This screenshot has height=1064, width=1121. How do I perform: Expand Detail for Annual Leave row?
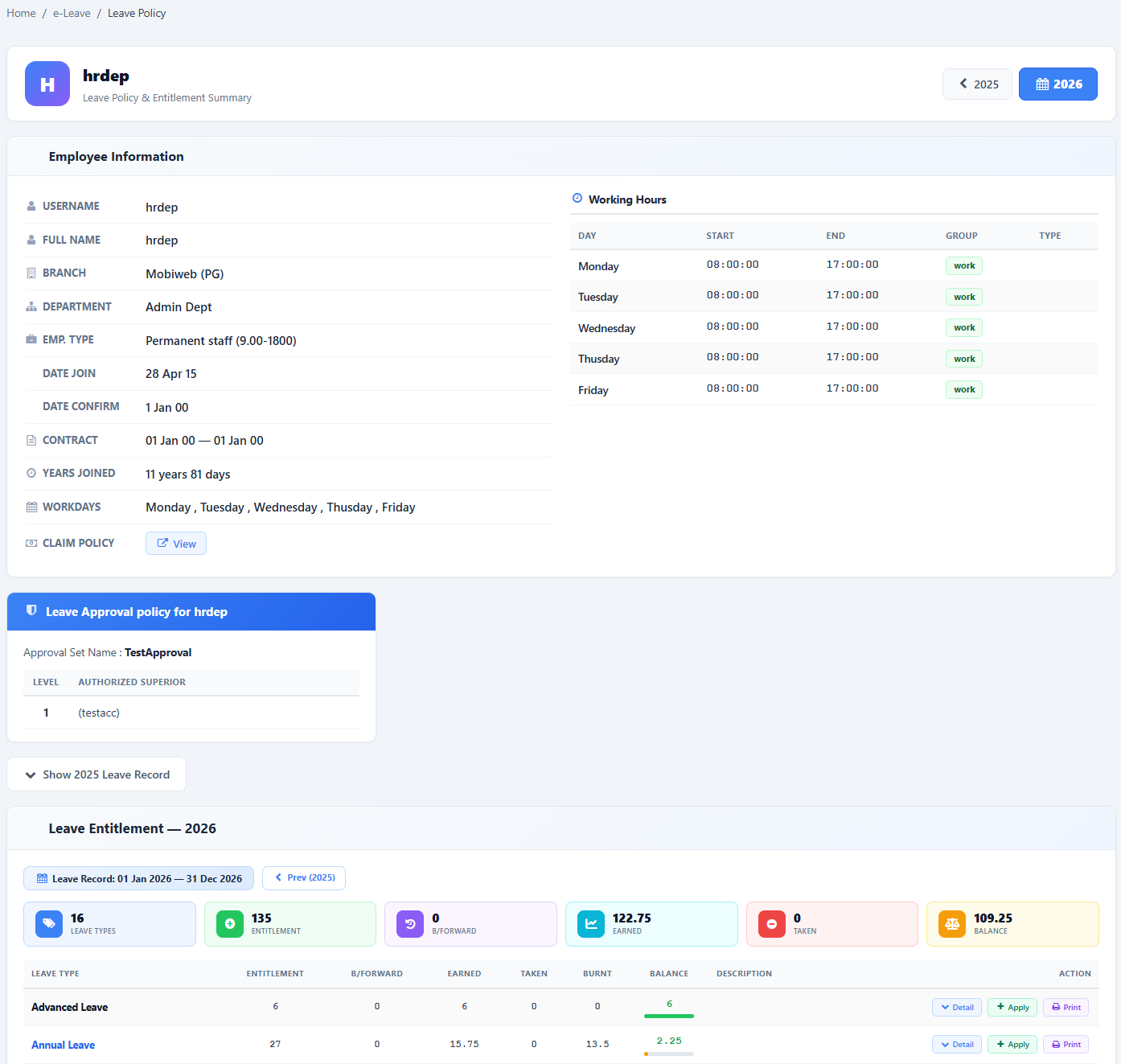pos(957,1044)
